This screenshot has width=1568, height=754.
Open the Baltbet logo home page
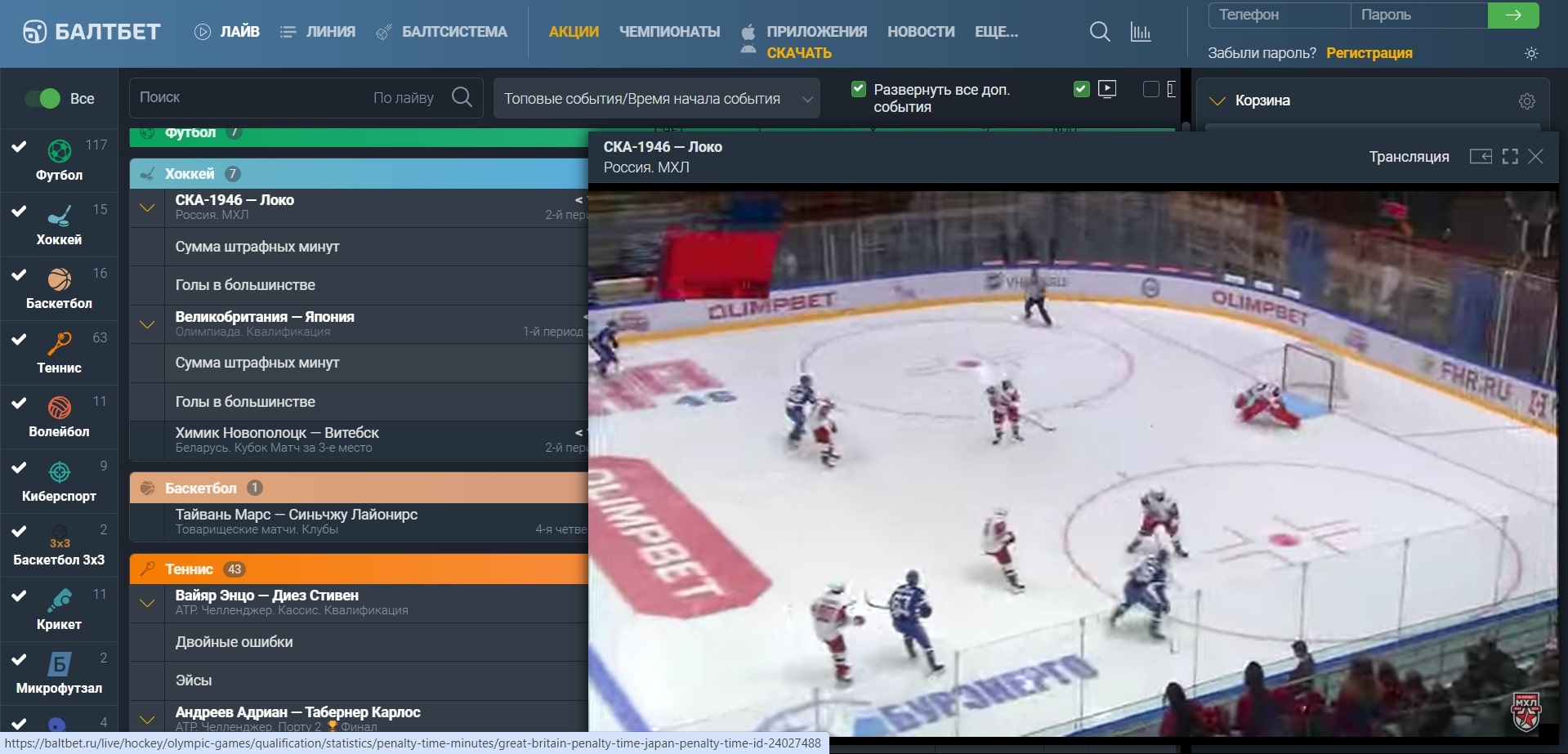tap(92, 32)
